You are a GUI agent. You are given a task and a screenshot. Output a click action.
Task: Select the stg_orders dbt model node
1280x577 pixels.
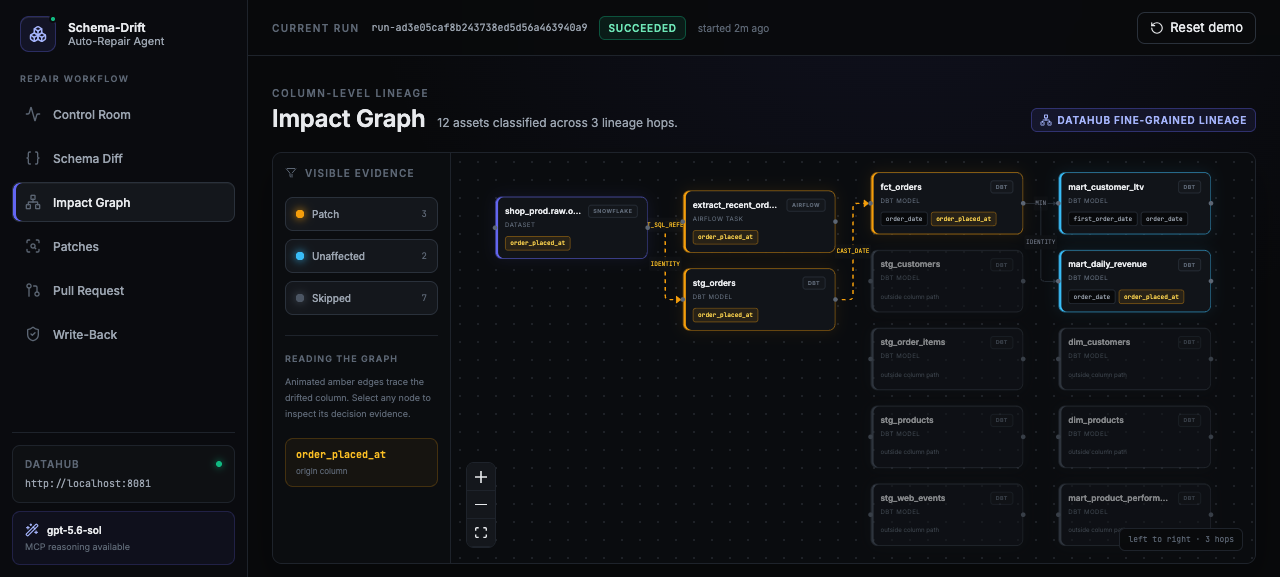pyautogui.click(x=760, y=299)
